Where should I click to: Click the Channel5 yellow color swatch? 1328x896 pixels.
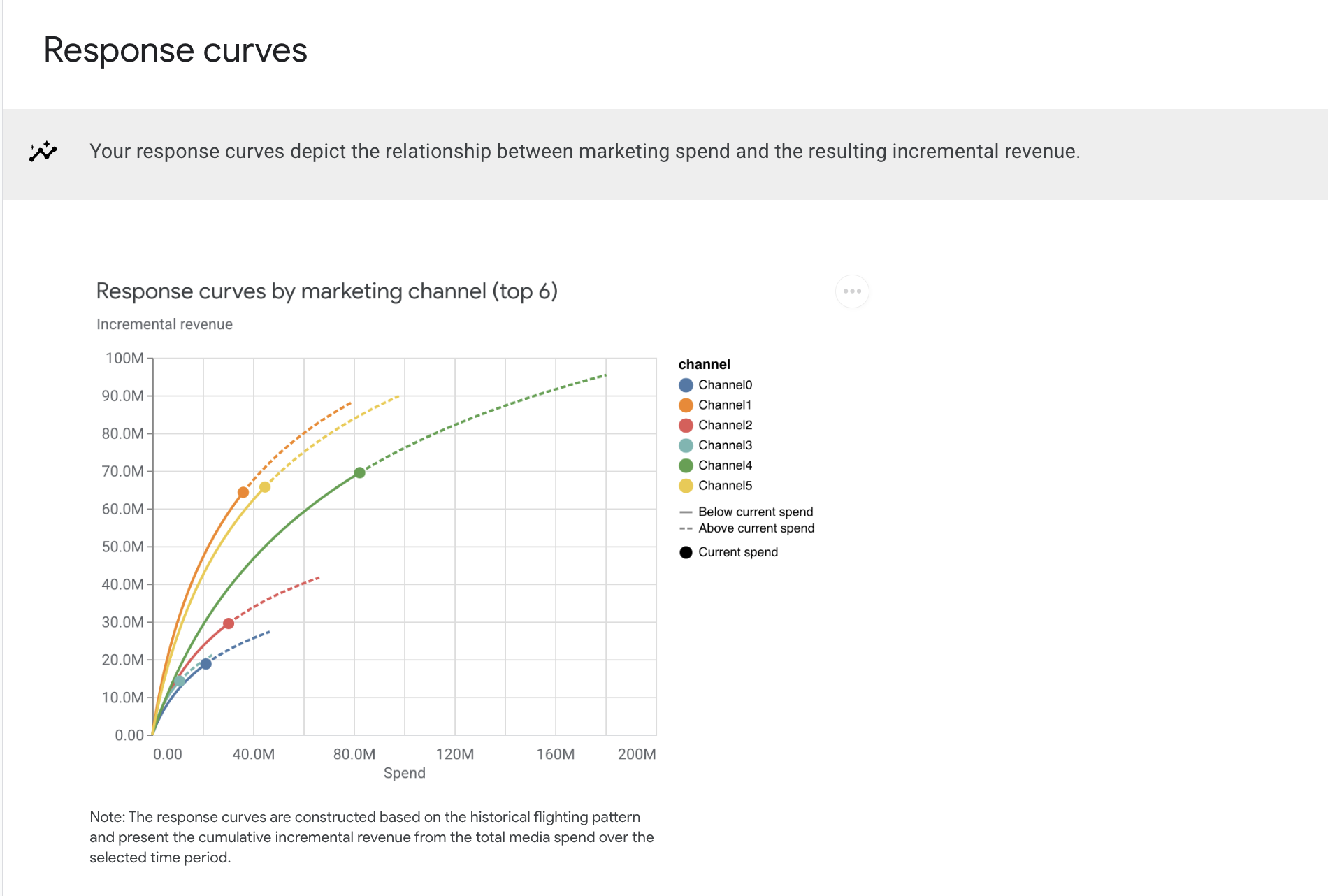(x=686, y=485)
